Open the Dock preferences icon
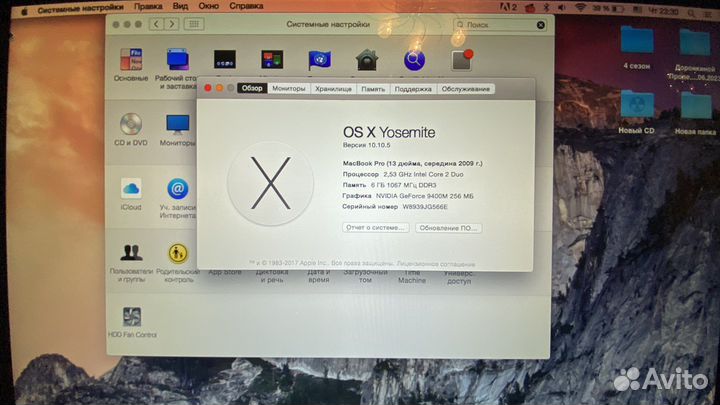720x405 pixels. (225, 60)
